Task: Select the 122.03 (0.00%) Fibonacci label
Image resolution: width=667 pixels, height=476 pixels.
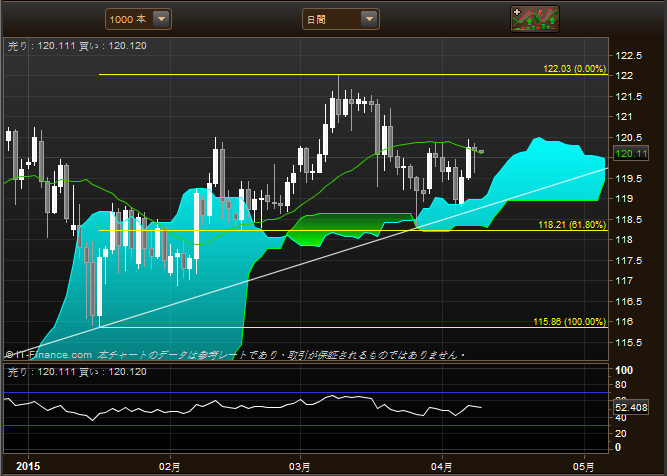Action: point(574,68)
